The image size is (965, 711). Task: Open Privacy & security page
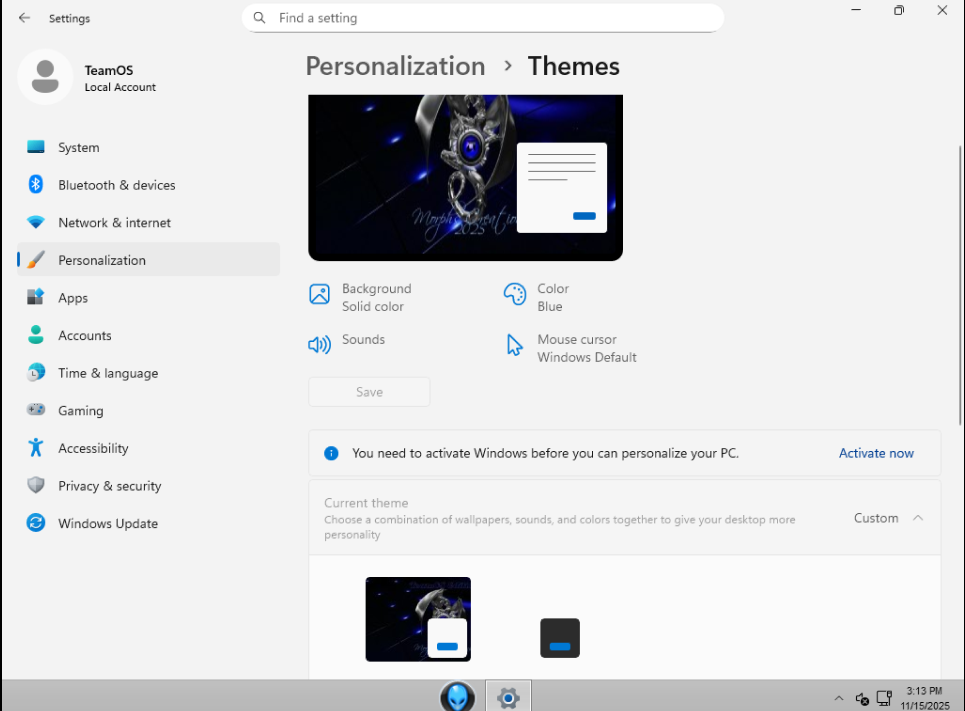(x=109, y=486)
